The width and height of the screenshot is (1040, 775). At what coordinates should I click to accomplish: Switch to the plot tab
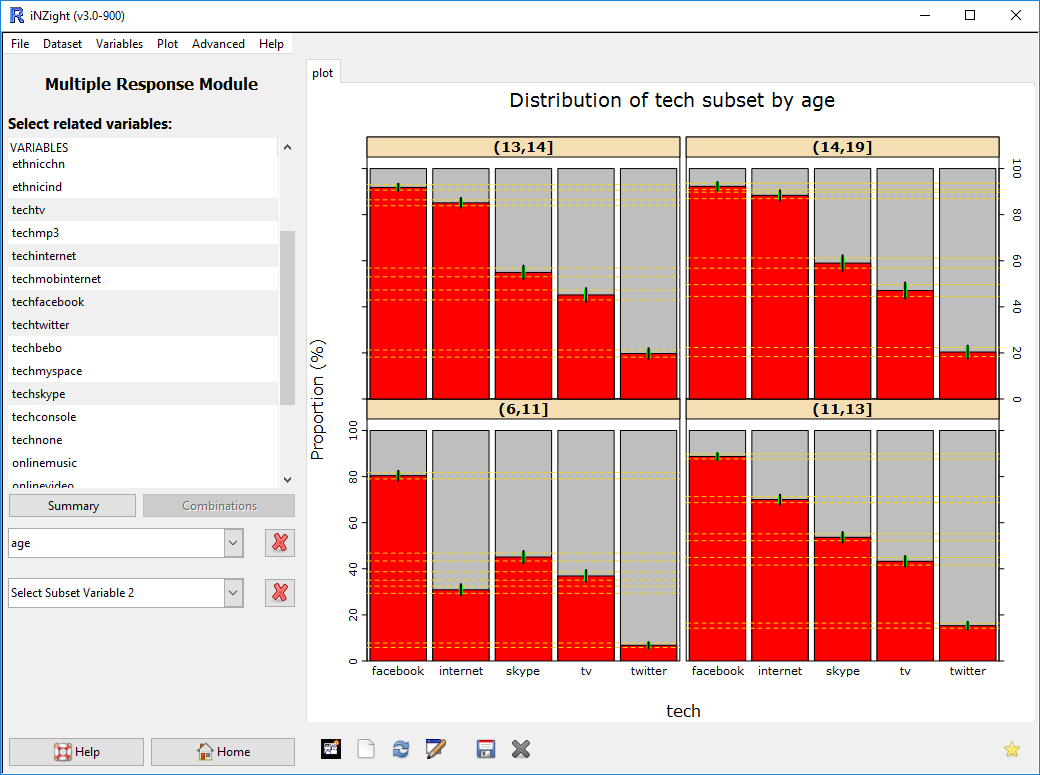coord(323,73)
